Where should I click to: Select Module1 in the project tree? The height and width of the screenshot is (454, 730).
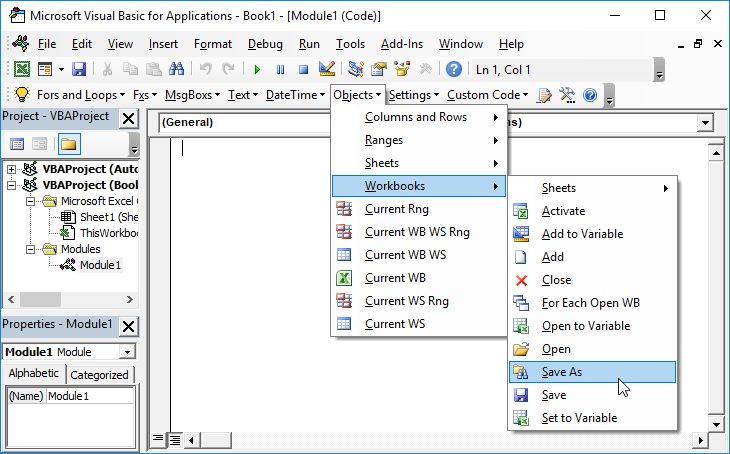click(x=100, y=265)
